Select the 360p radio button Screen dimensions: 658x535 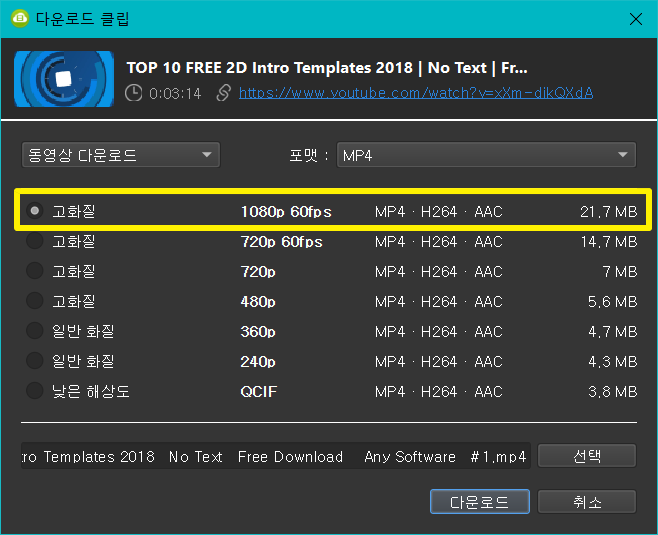tap(35, 331)
